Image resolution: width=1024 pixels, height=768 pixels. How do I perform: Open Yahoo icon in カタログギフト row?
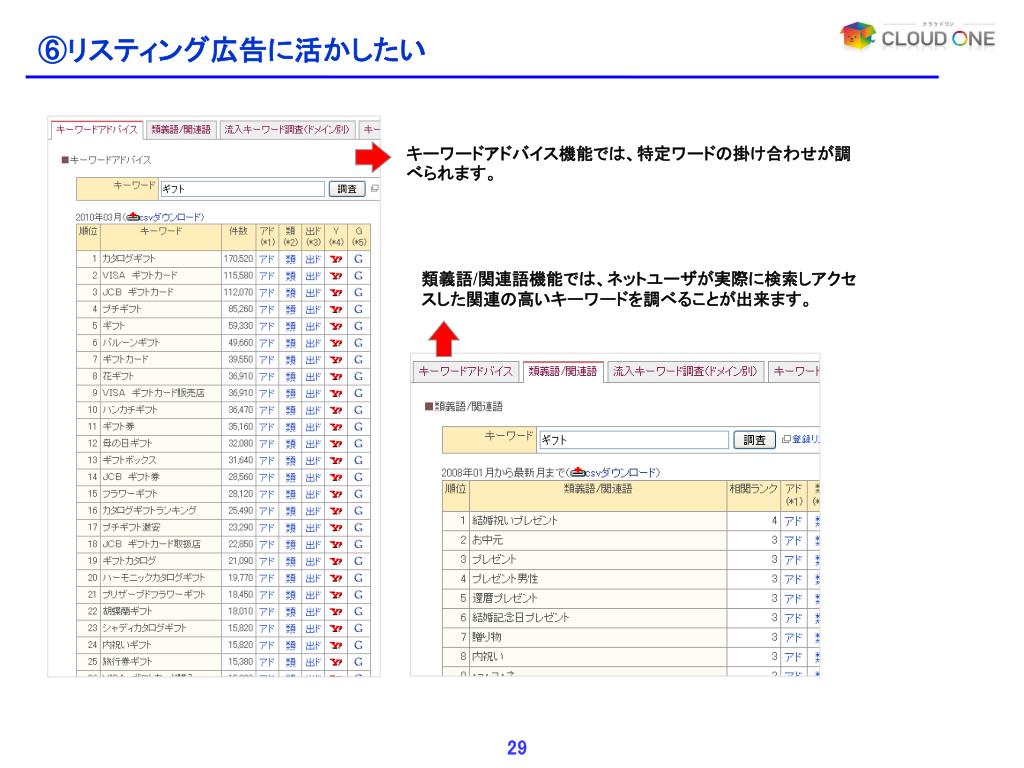pyautogui.click(x=336, y=259)
